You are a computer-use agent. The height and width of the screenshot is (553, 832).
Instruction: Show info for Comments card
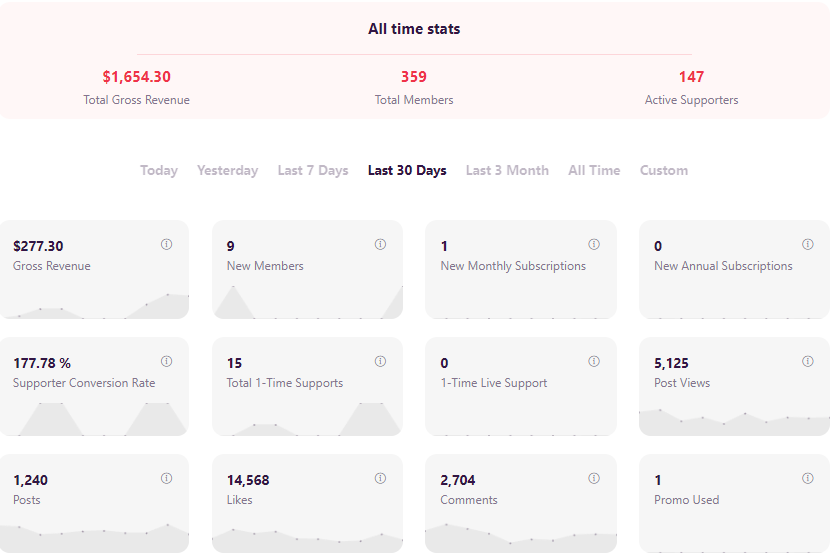[x=594, y=478]
